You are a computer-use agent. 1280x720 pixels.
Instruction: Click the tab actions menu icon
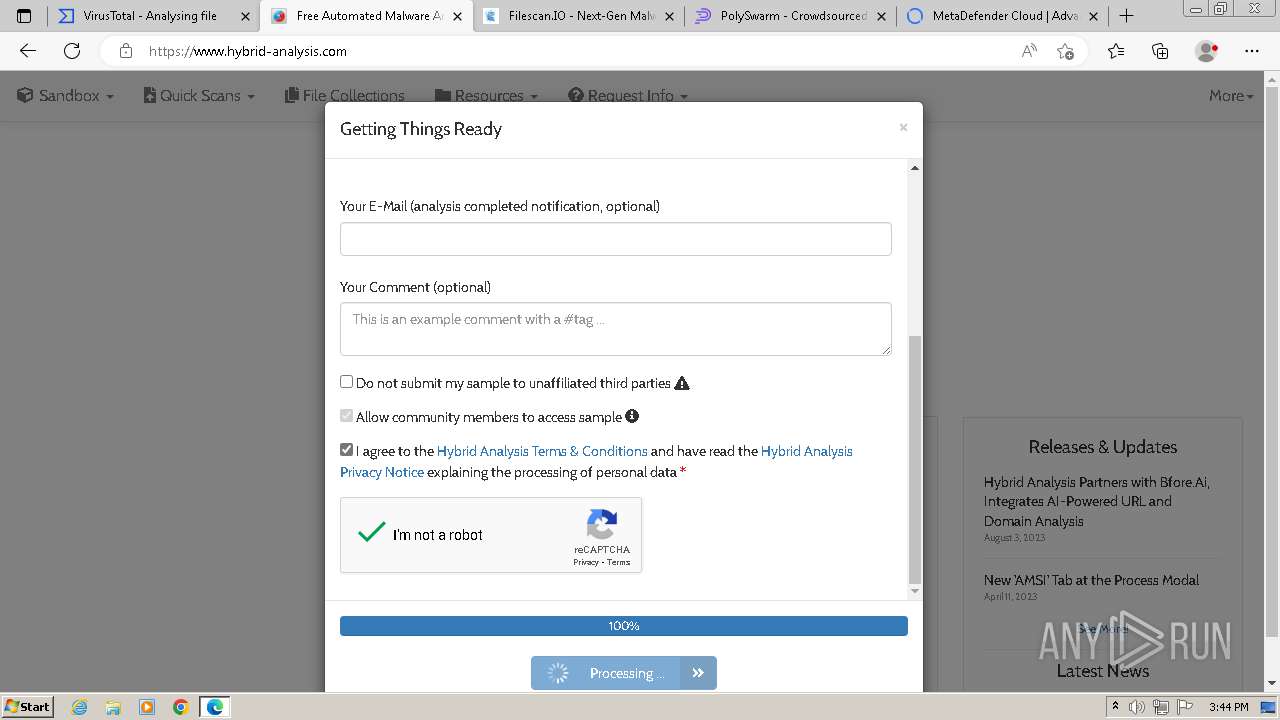coord(24,16)
